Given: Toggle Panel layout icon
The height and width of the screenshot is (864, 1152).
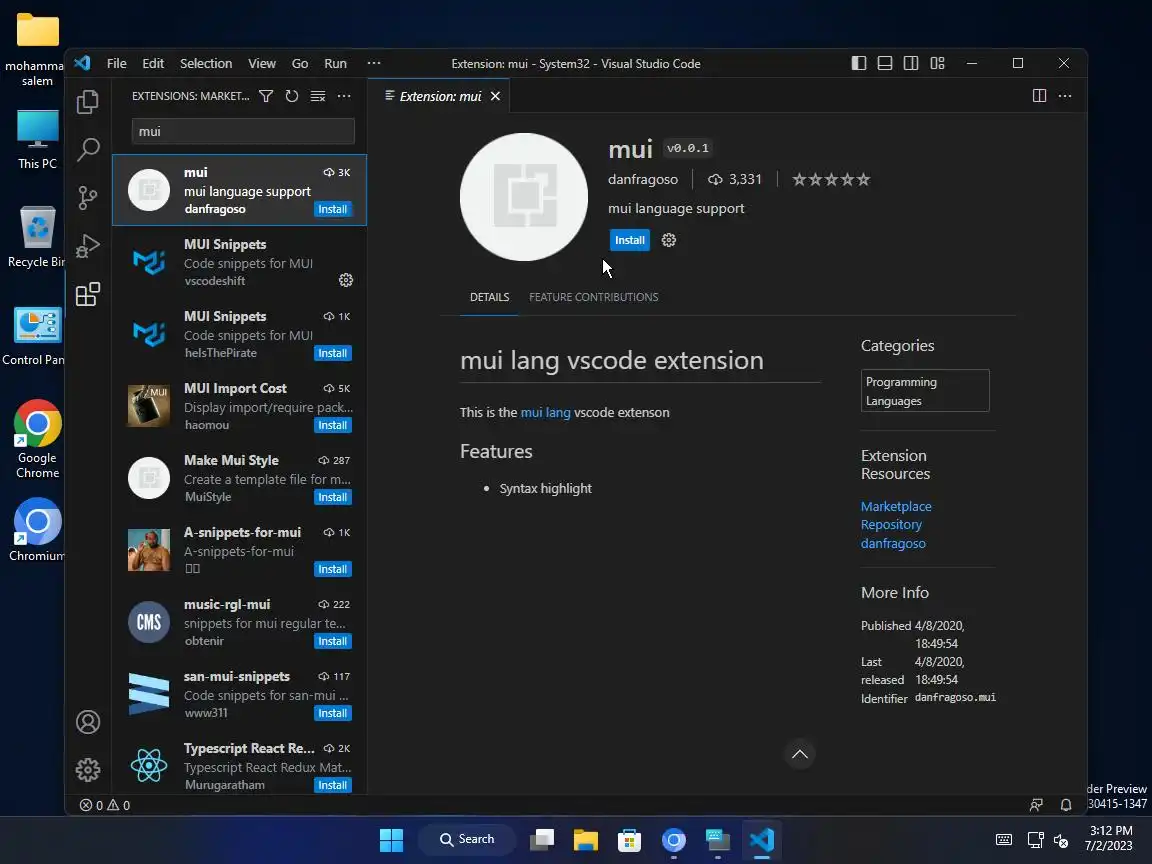Looking at the screenshot, I should (x=885, y=63).
